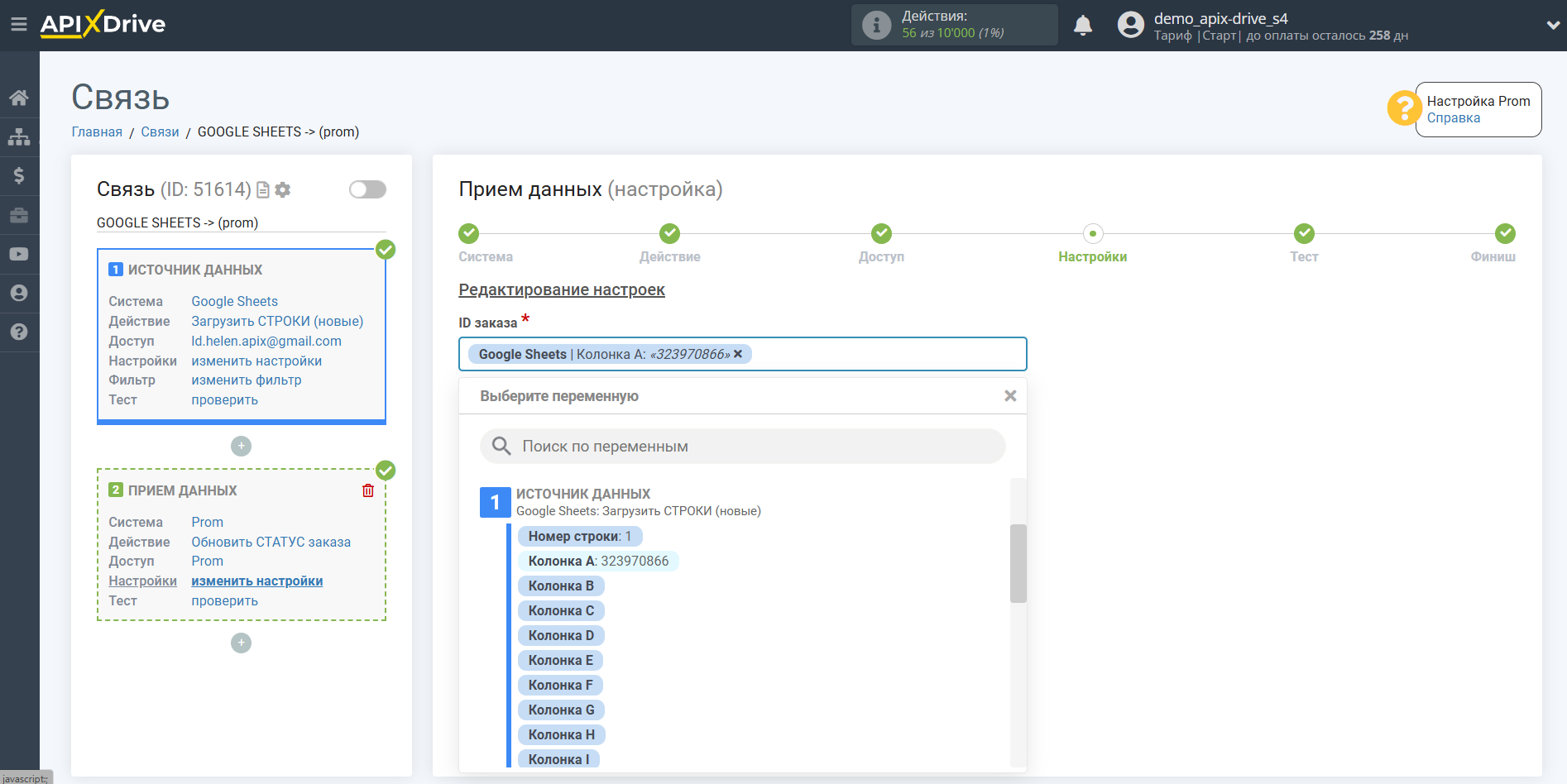This screenshot has height=784, width=1567.
Task: Open the billing dollar sidebar icon
Action: [19, 175]
